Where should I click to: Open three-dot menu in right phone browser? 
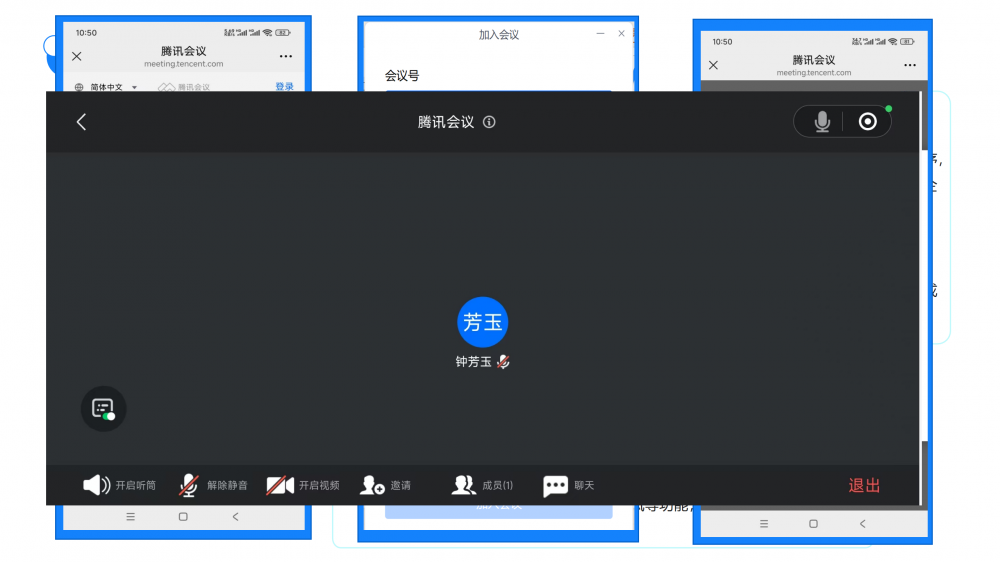pyautogui.click(x=910, y=65)
